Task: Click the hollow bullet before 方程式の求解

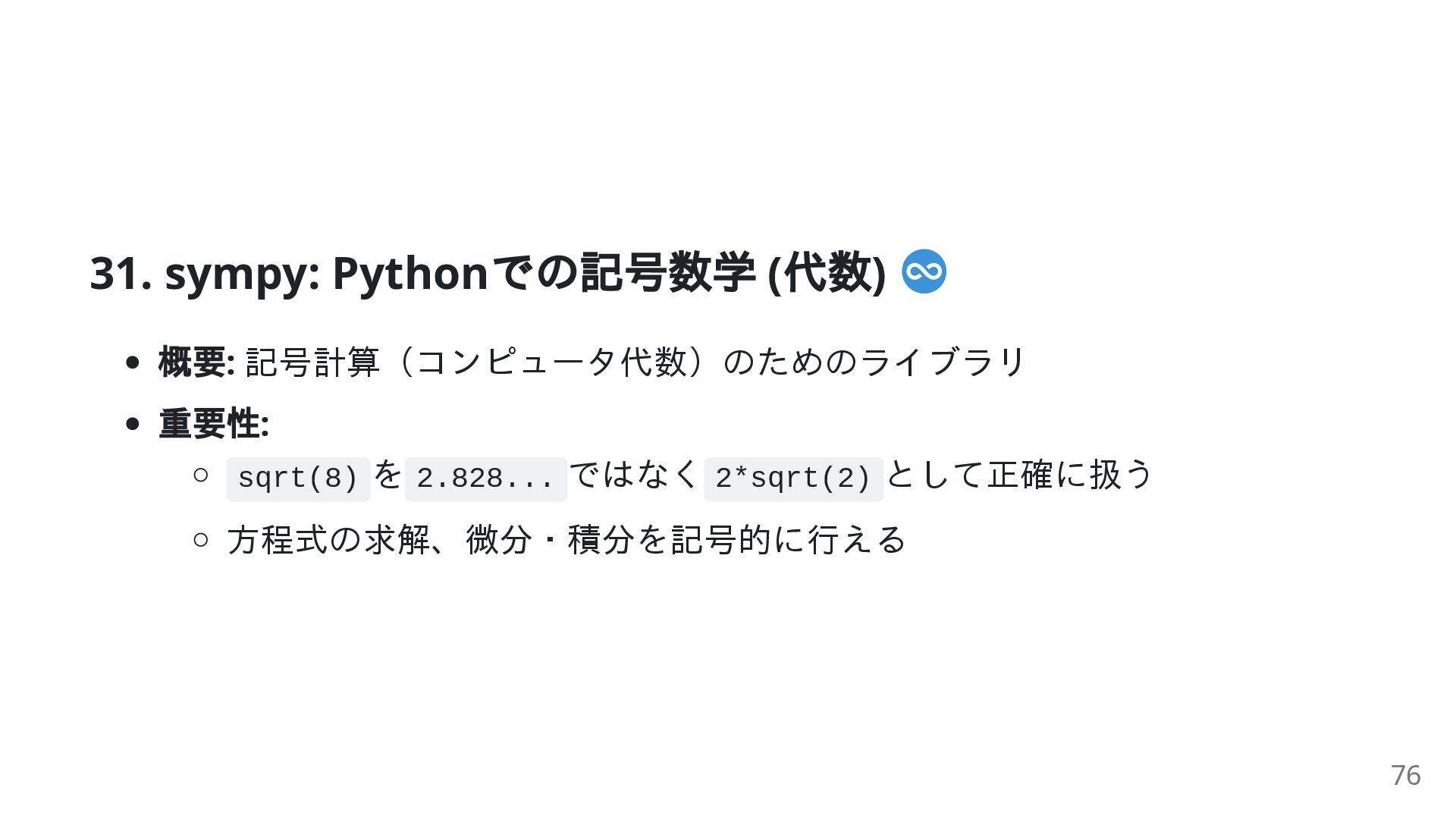Action: [x=200, y=540]
